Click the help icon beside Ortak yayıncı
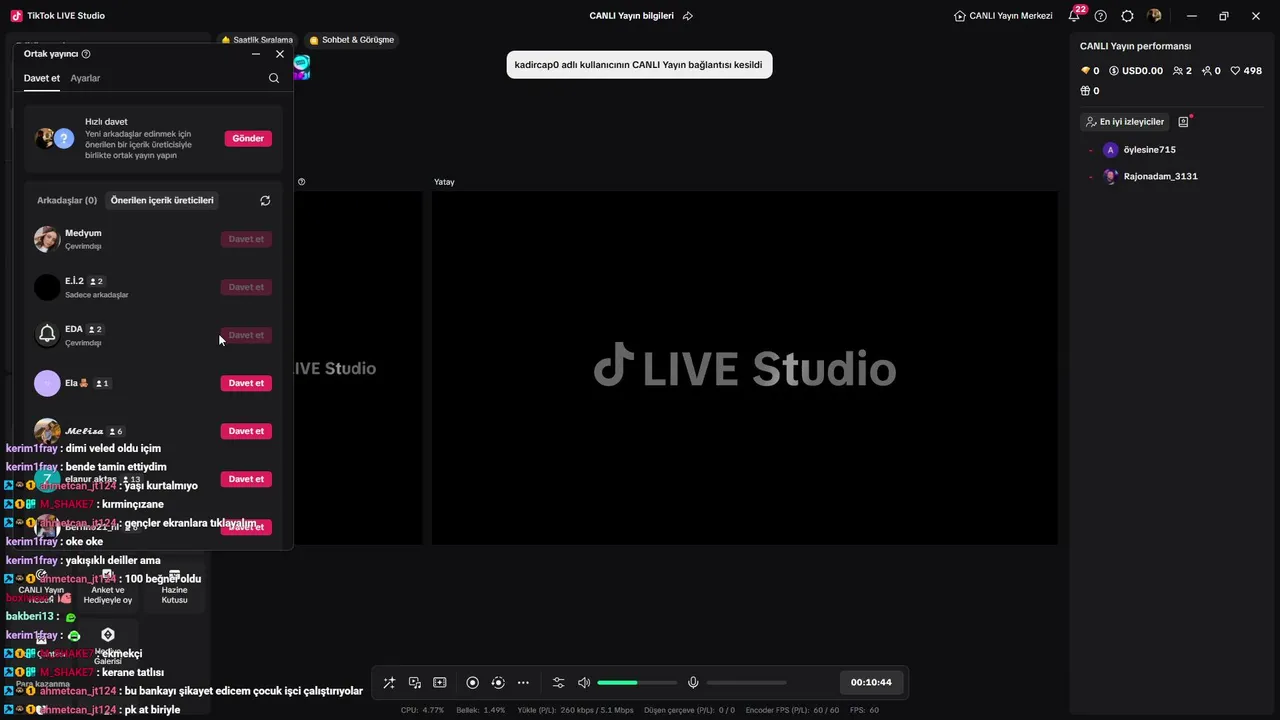The width and height of the screenshot is (1280, 720). pos(86,54)
